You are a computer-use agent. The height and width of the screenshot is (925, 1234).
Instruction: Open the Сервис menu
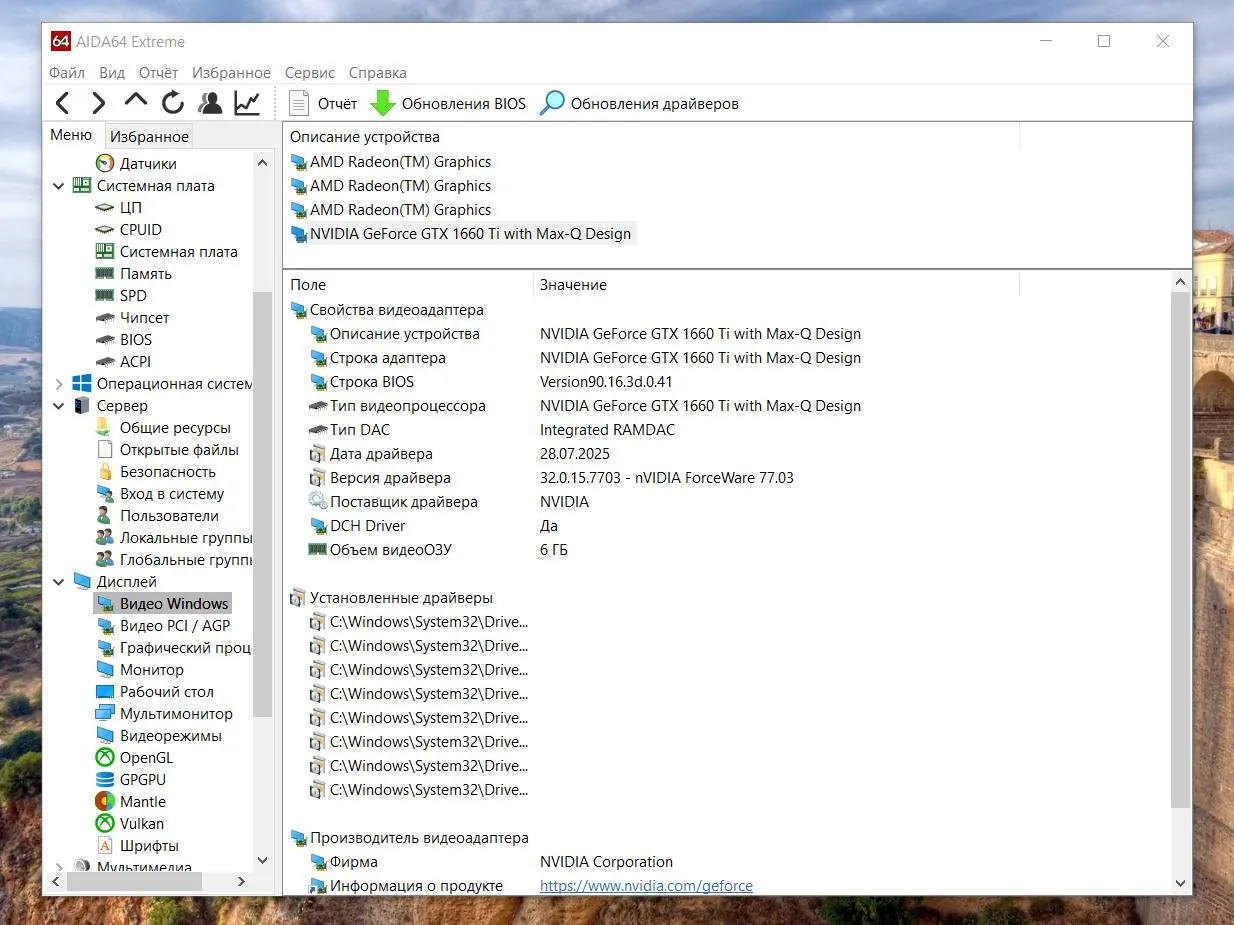(310, 73)
